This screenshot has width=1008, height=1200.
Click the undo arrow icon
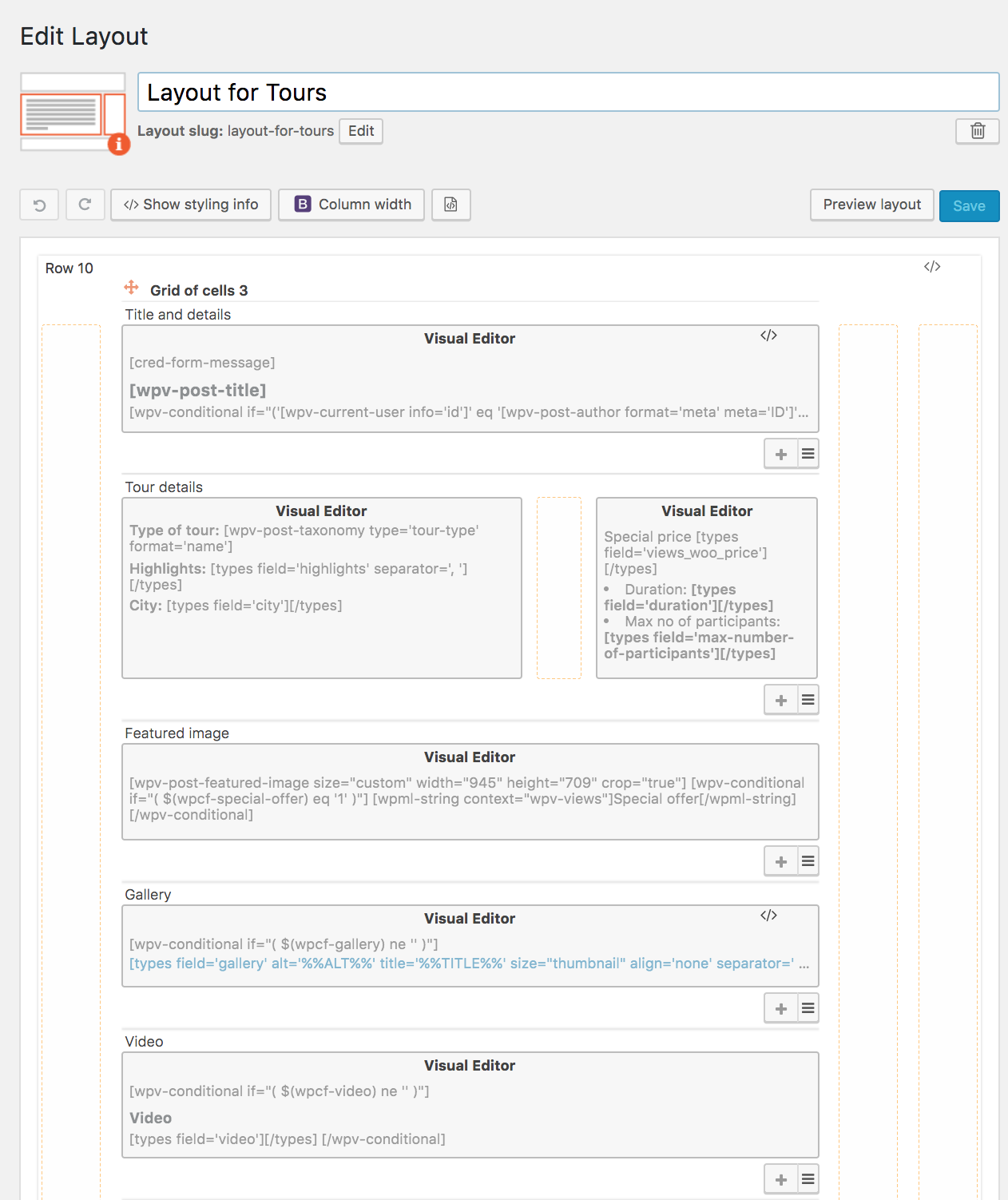39,205
